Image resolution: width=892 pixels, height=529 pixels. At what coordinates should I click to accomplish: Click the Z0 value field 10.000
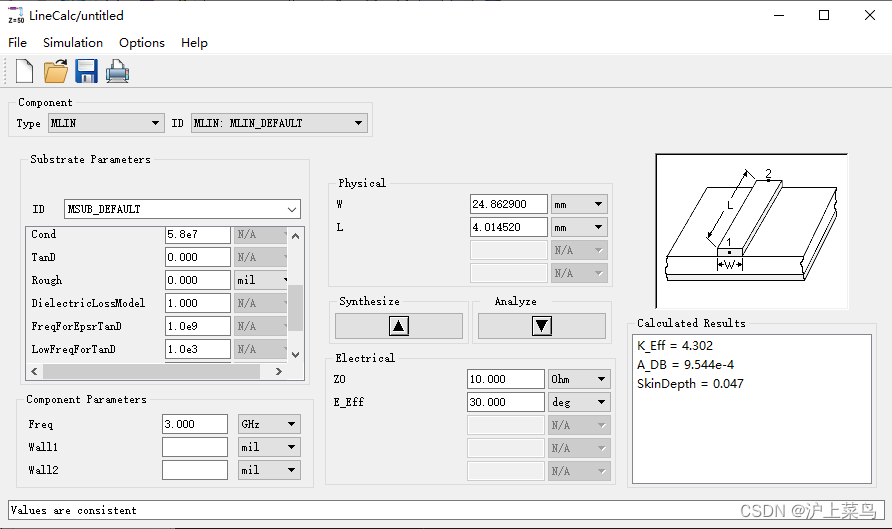(506, 379)
